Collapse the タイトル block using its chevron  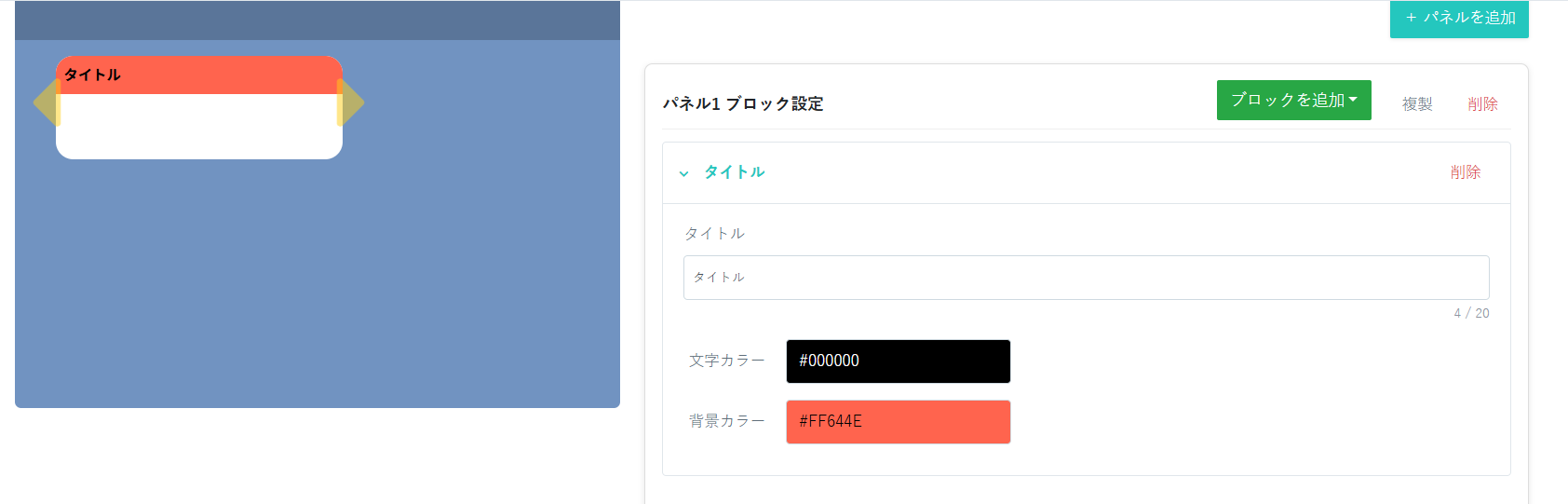pos(683,173)
